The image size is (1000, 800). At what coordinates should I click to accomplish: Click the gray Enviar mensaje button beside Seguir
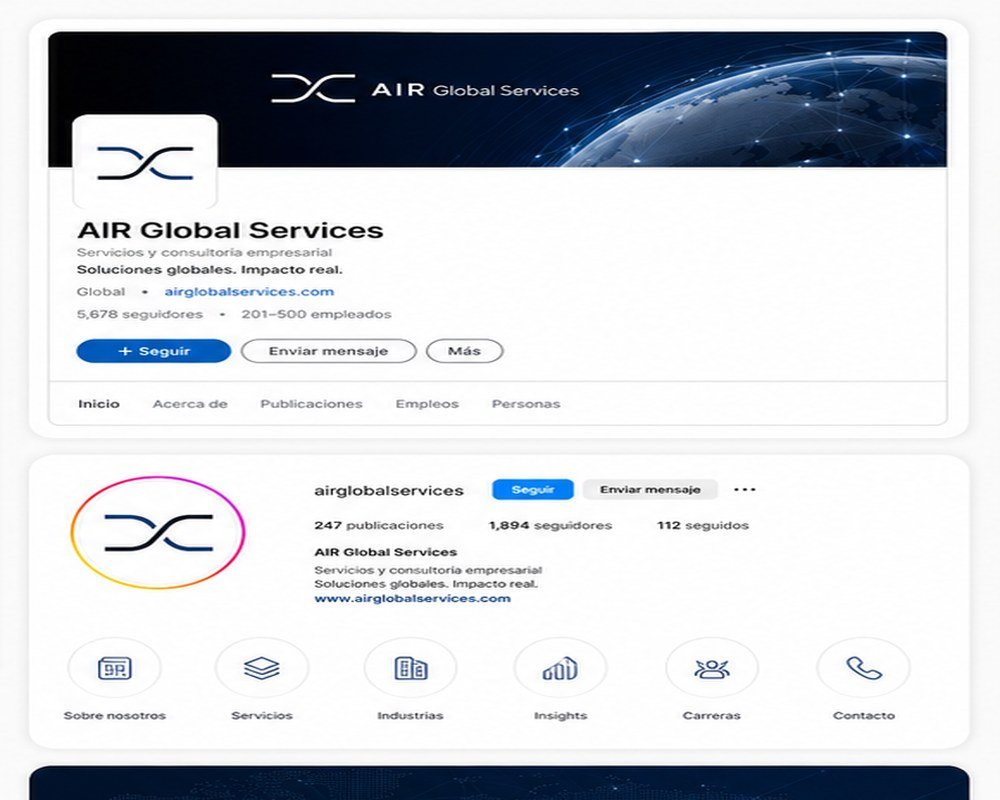tap(650, 490)
